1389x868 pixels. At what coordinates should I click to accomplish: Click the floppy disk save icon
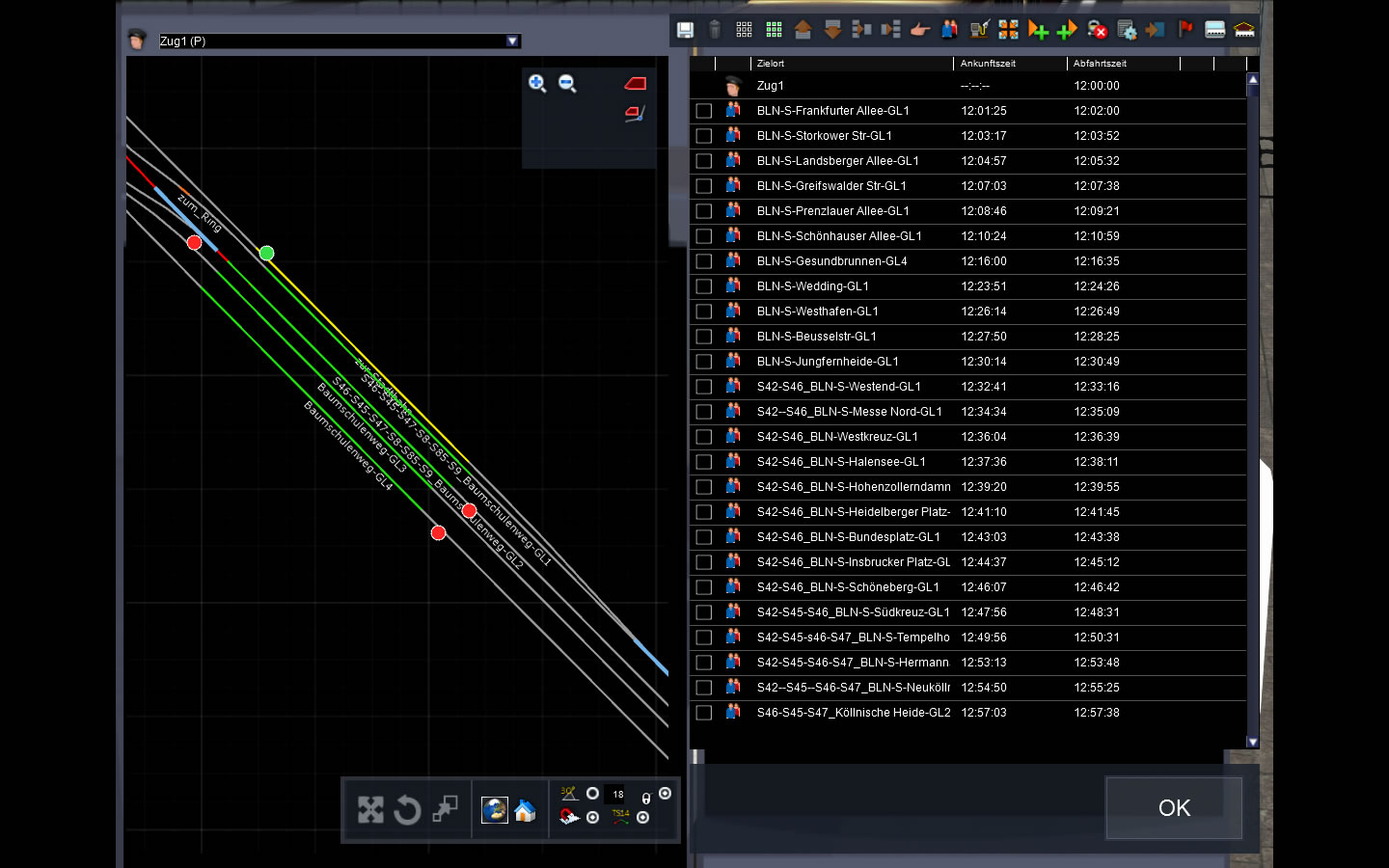[x=685, y=30]
